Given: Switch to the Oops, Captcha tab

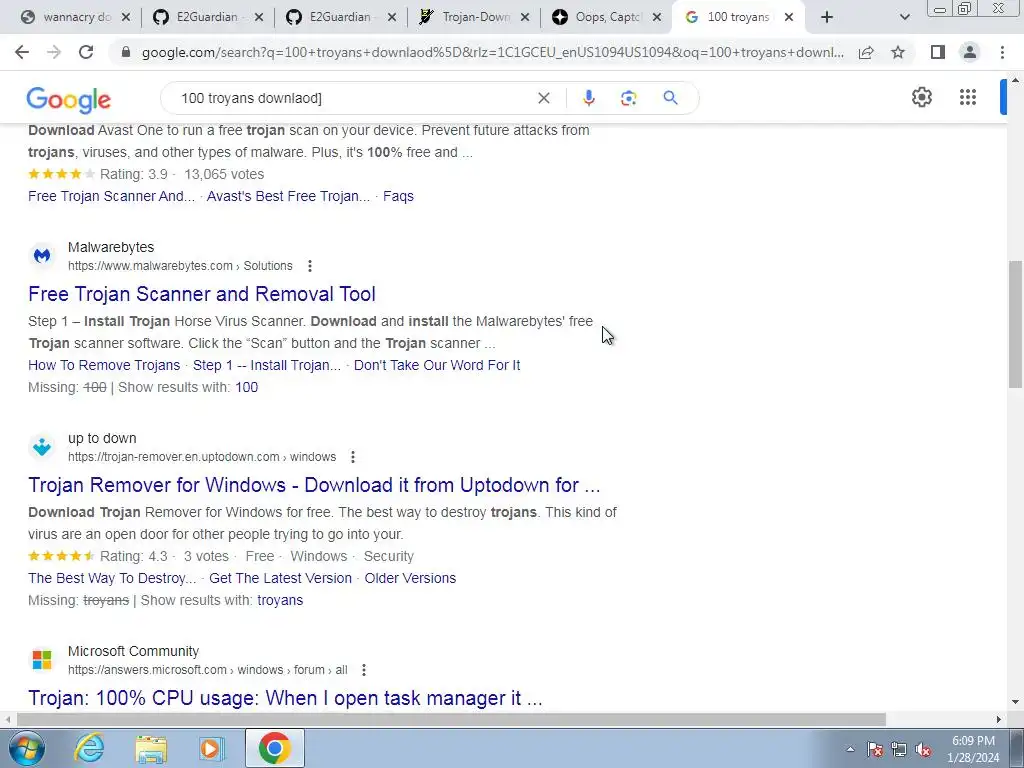Looking at the screenshot, I should click(608, 17).
